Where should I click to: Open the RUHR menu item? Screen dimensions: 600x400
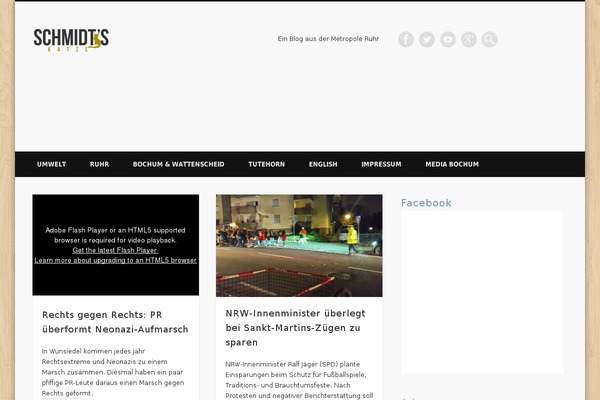pyautogui.click(x=99, y=164)
